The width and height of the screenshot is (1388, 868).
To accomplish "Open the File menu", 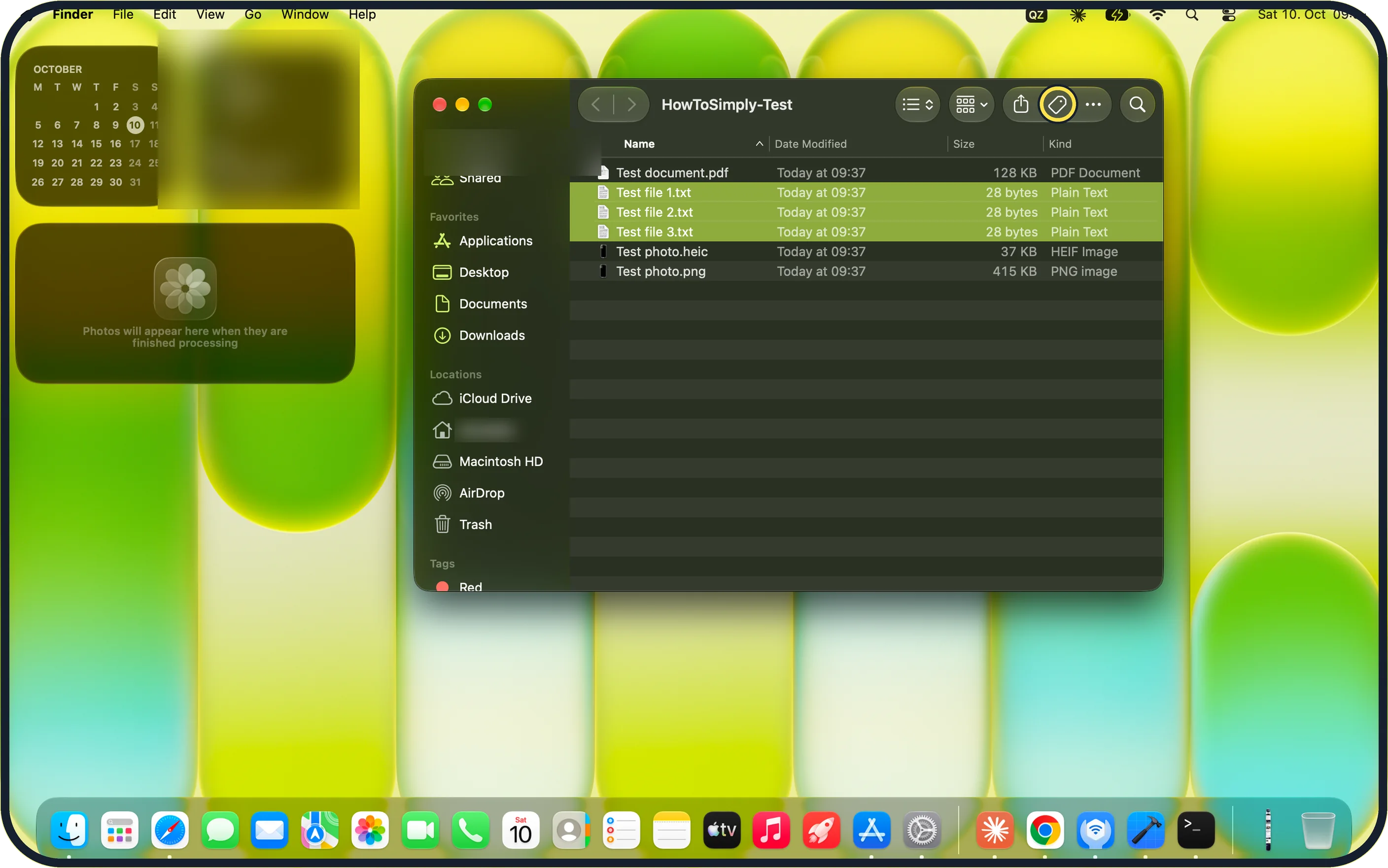I will (x=123, y=14).
